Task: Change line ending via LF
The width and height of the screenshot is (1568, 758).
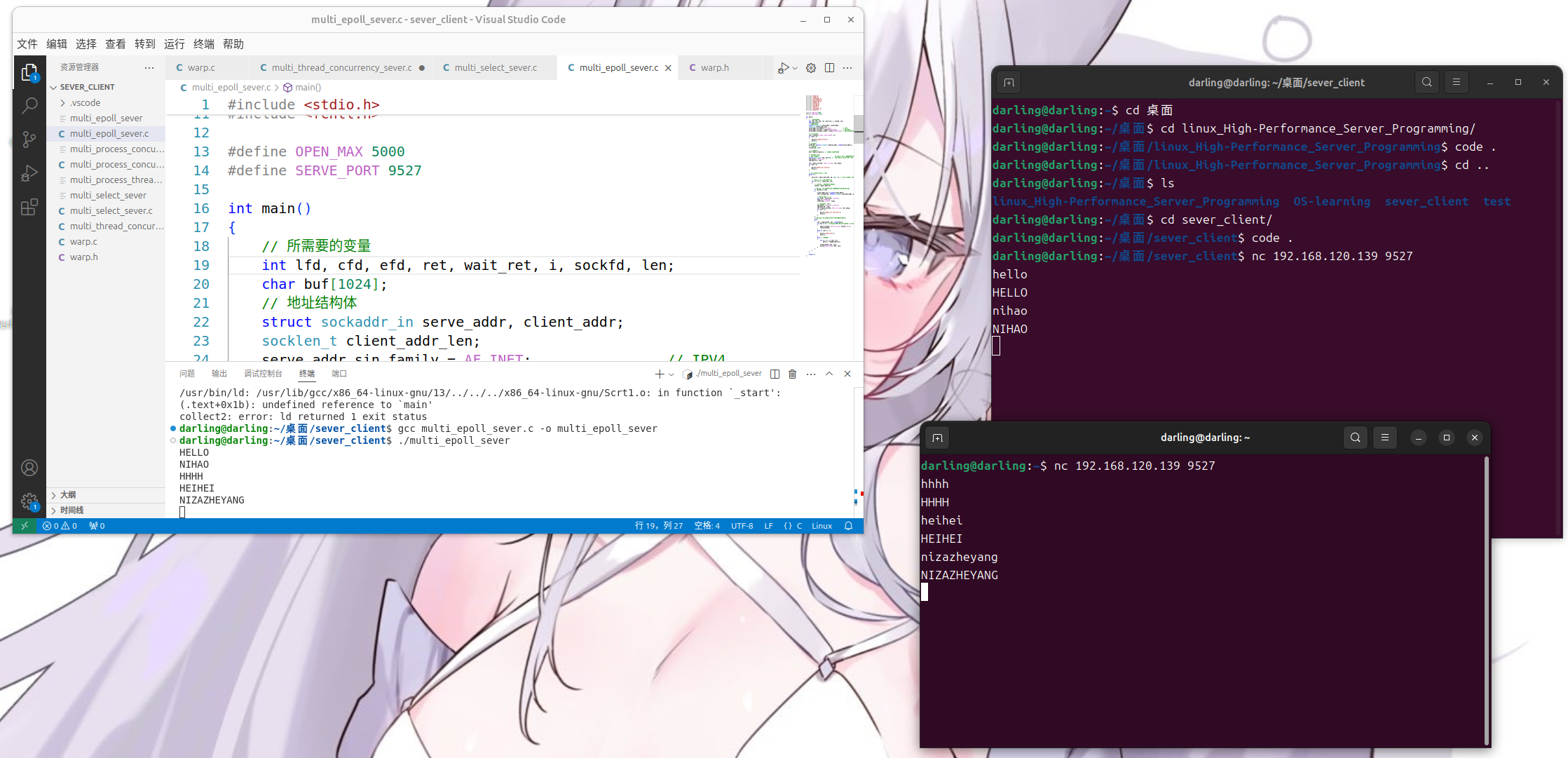Action: point(768,526)
